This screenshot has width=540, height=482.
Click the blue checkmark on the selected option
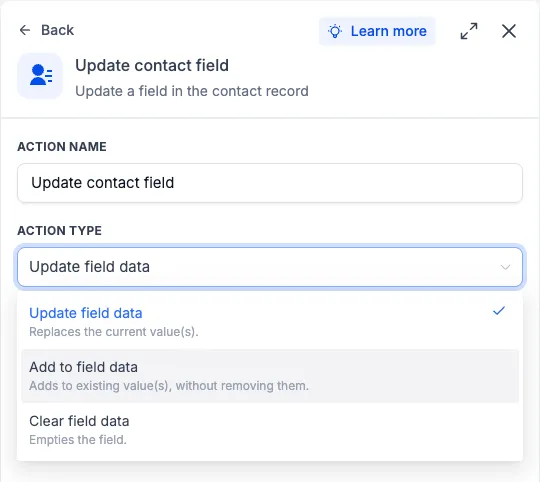pos(499,311)
